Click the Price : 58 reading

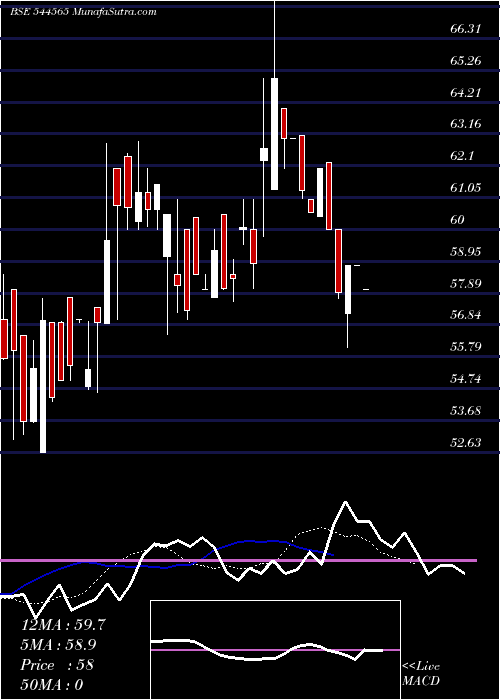point(57,665)
